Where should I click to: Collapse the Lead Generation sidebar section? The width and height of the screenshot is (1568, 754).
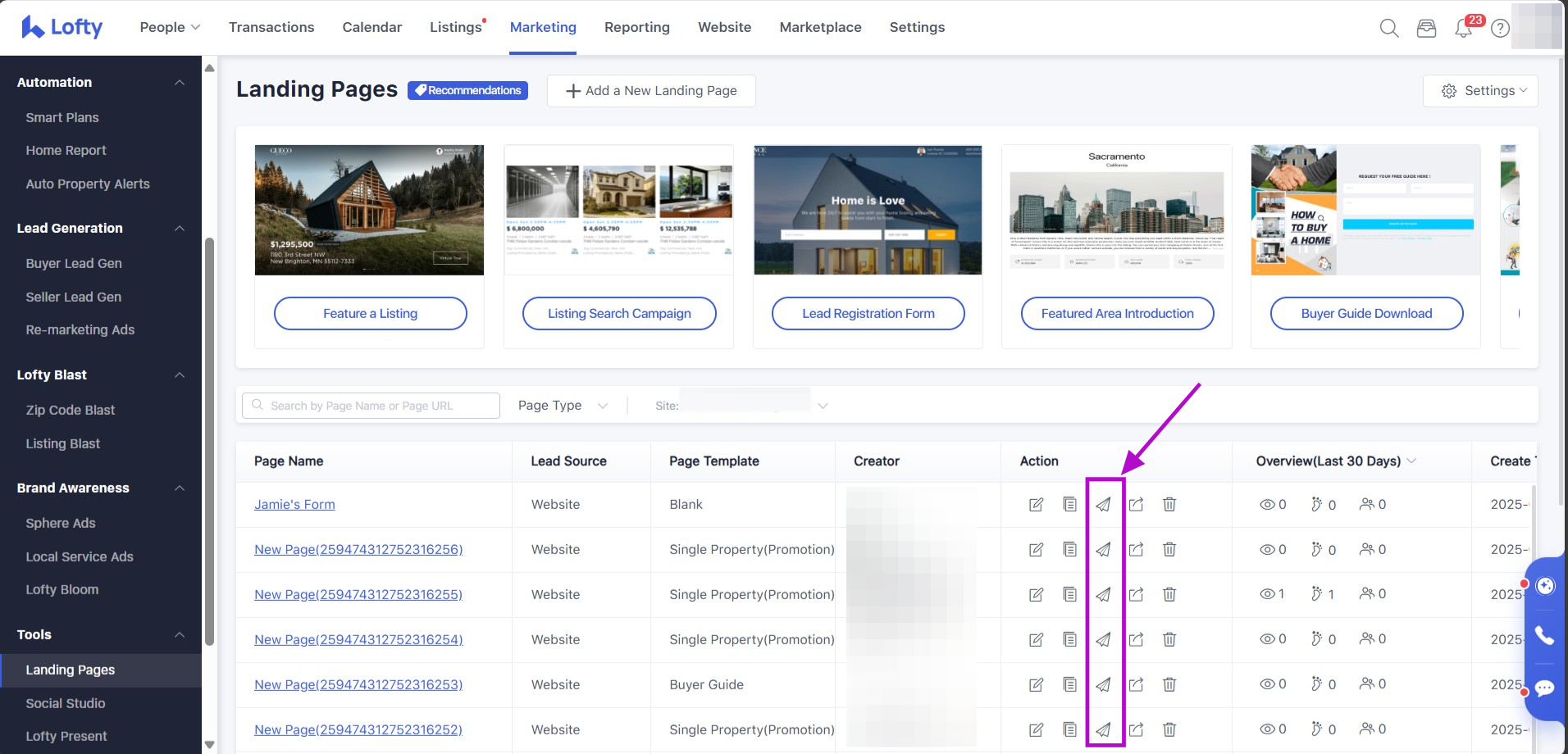point(180,229)
